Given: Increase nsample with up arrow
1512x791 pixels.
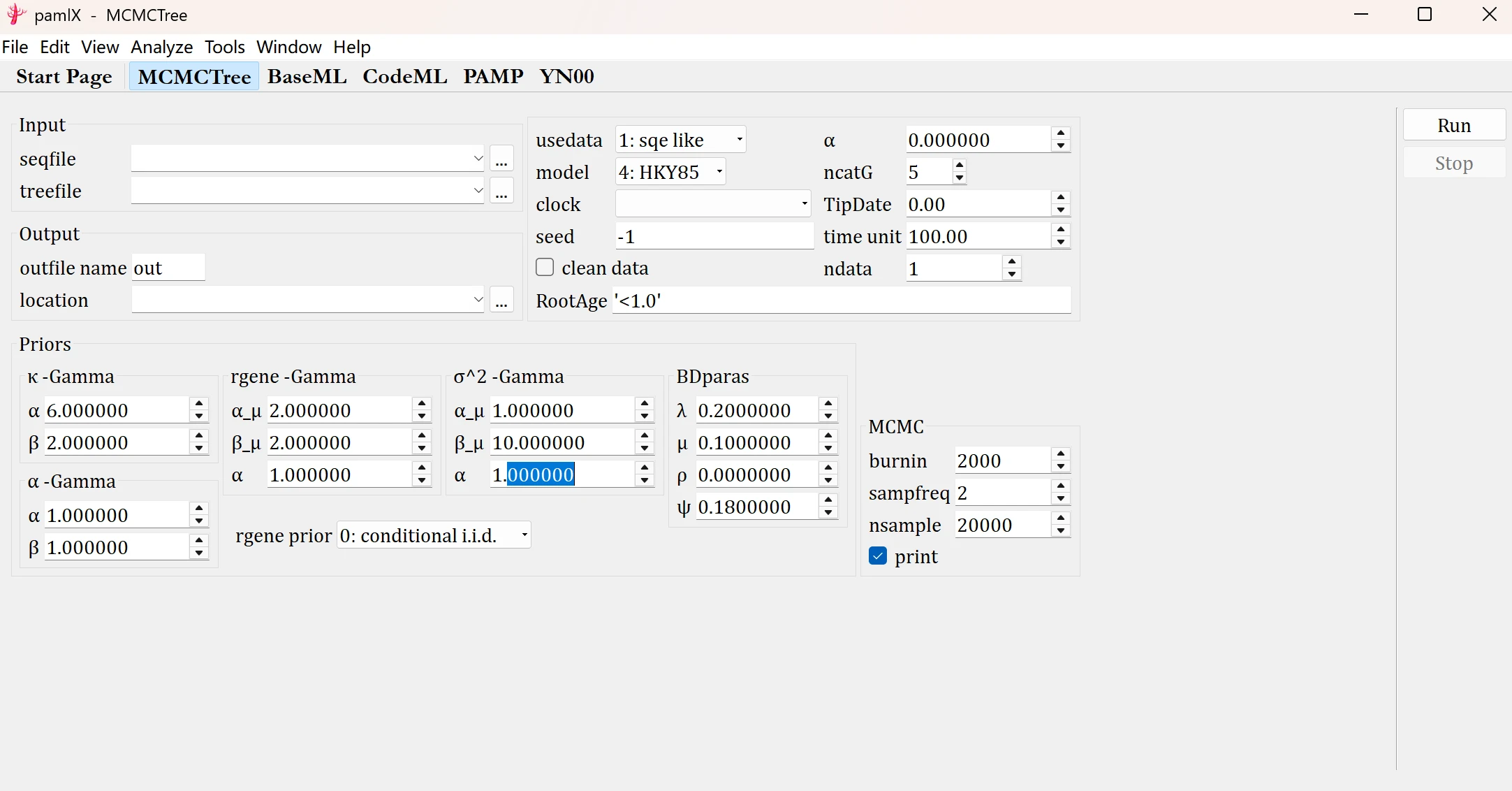Looking at the screenshot, I should (1061, 518).
